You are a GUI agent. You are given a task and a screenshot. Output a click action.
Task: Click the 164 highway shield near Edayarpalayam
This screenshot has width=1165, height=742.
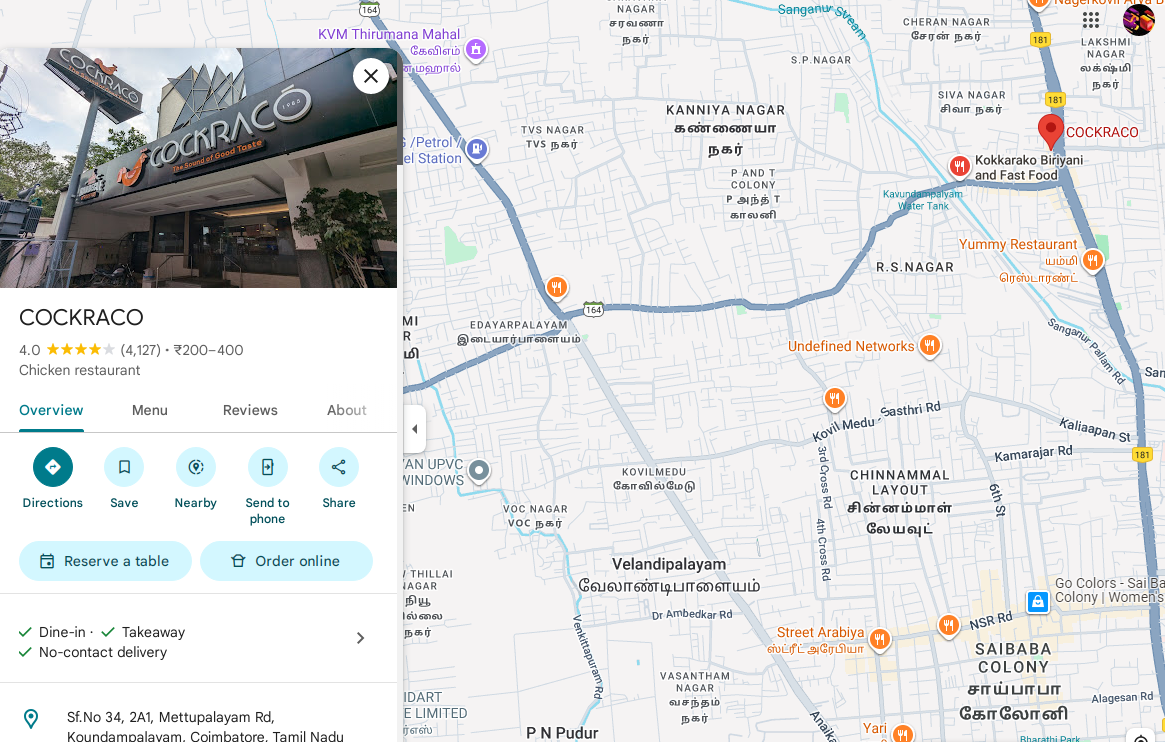(593, 310)
